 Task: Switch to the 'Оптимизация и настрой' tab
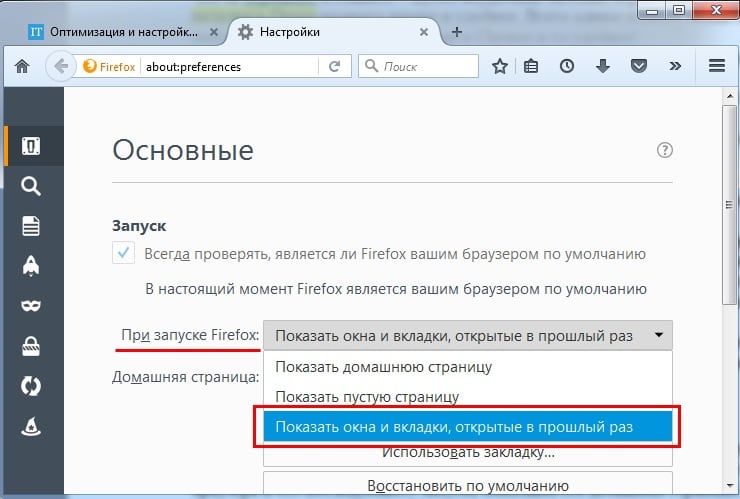[x=113, y=32]
